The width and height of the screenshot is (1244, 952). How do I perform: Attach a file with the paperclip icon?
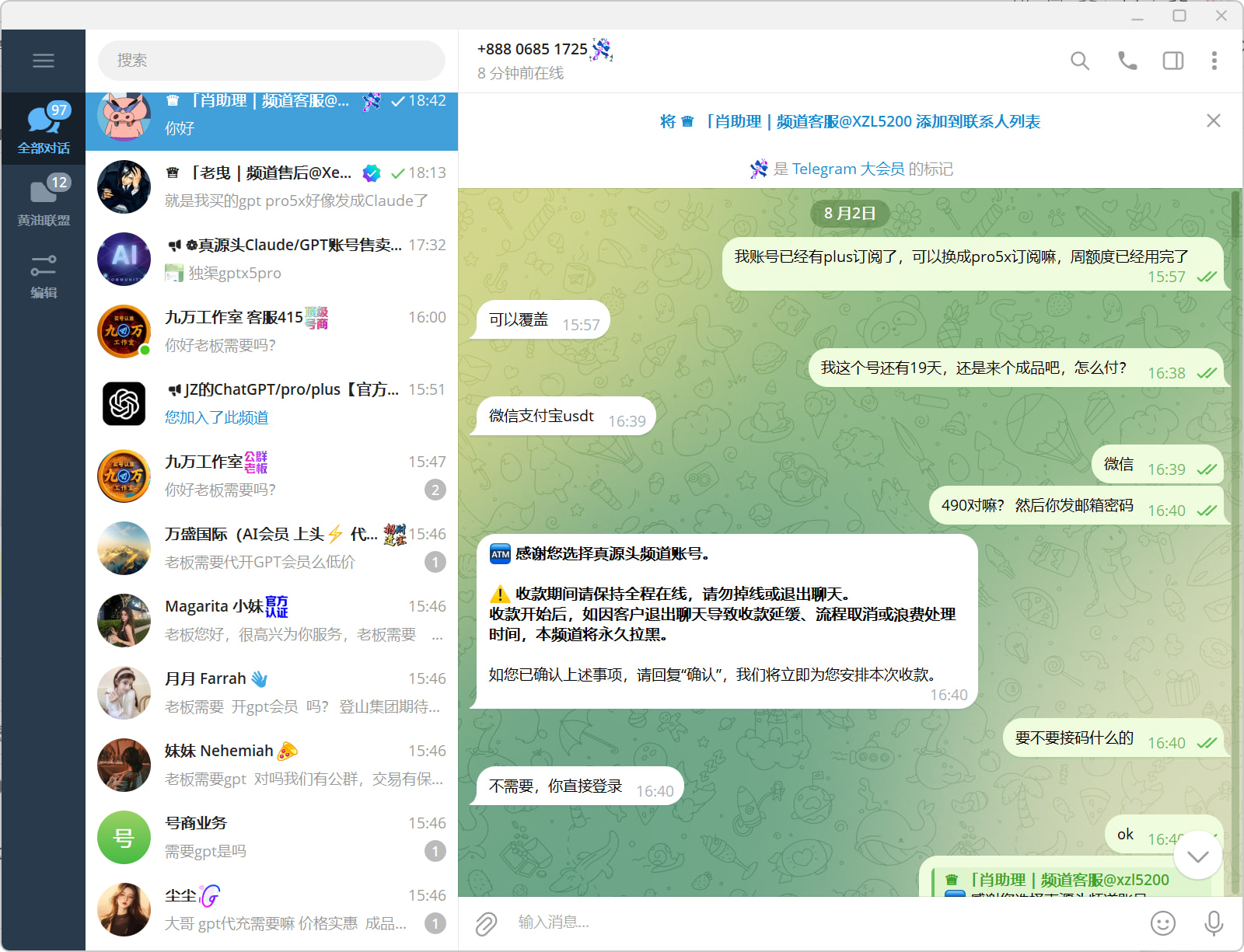tap(486, 923)
